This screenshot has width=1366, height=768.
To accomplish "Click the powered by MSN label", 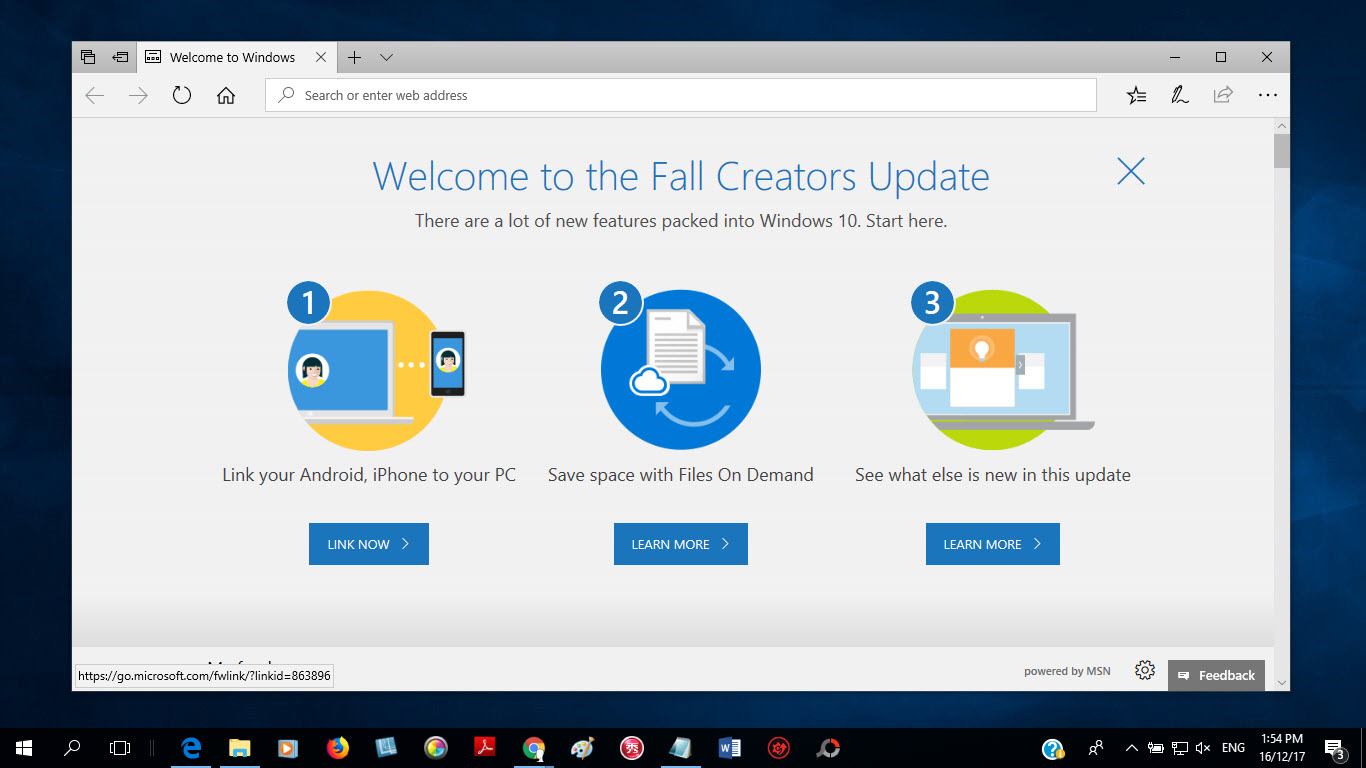I will pos(1067,671).
